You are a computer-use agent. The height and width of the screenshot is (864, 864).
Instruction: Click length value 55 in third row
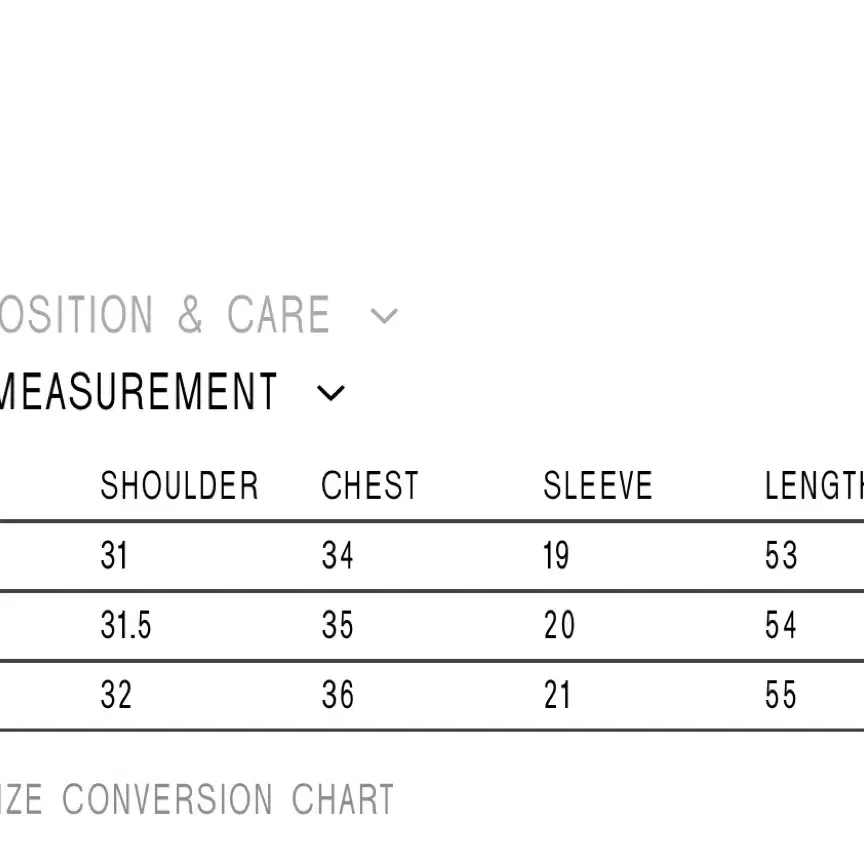point(781,695)
